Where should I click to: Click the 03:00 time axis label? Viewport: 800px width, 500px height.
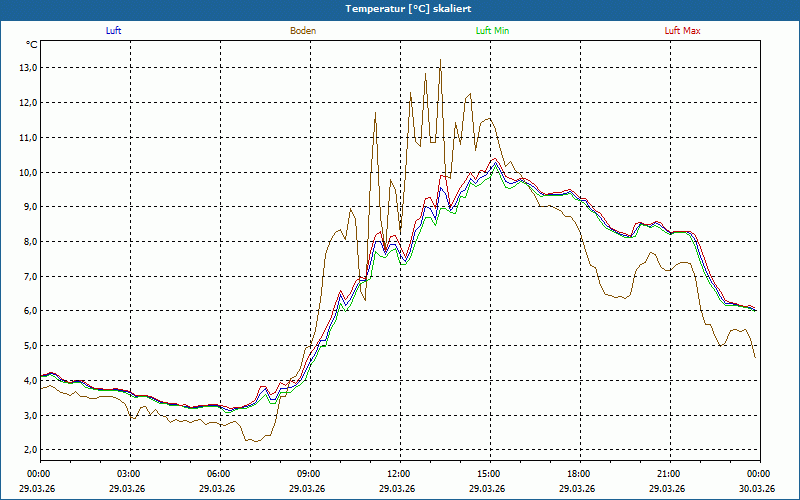click(x=129, y=474)
